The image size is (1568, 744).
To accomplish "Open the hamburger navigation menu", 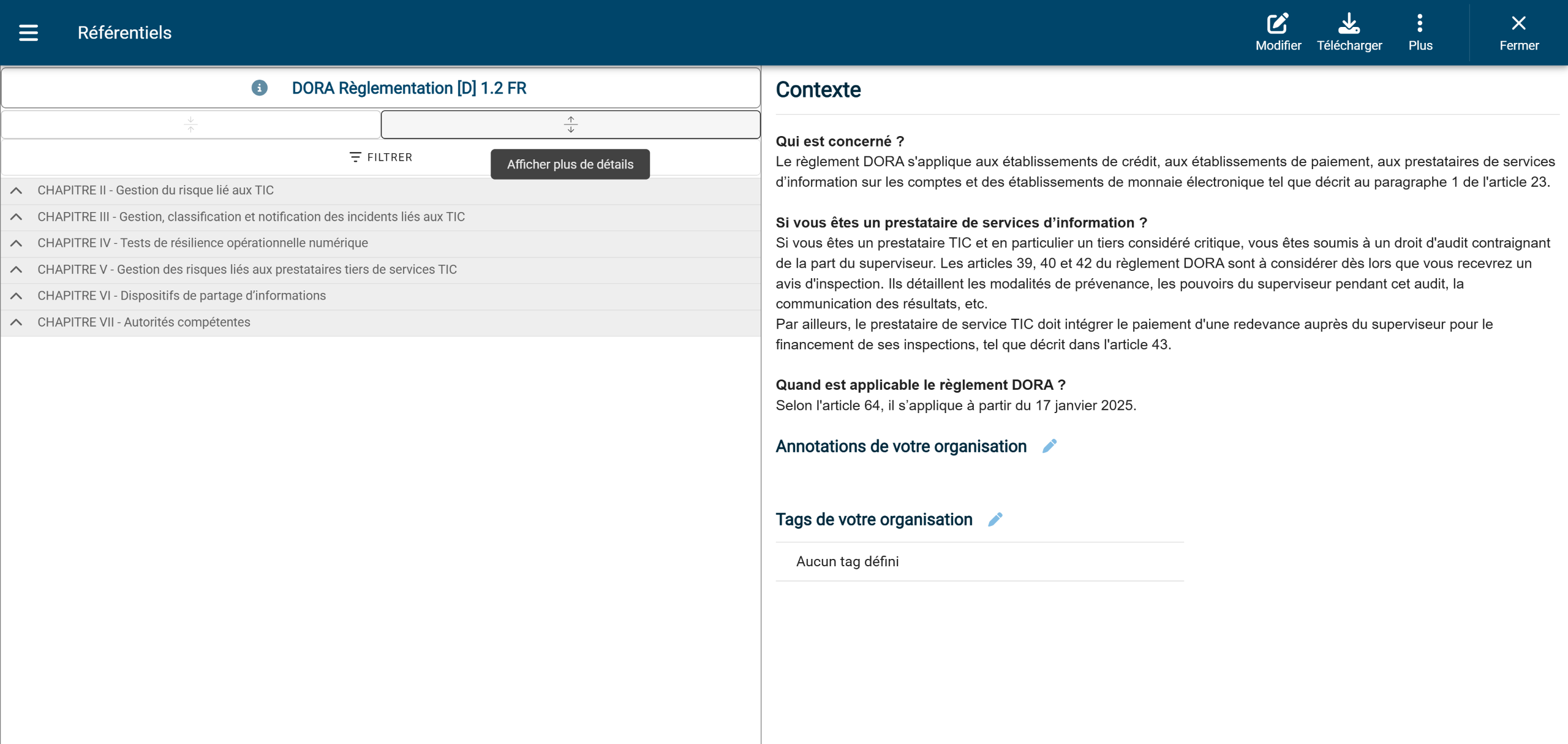I will [28, 32].
